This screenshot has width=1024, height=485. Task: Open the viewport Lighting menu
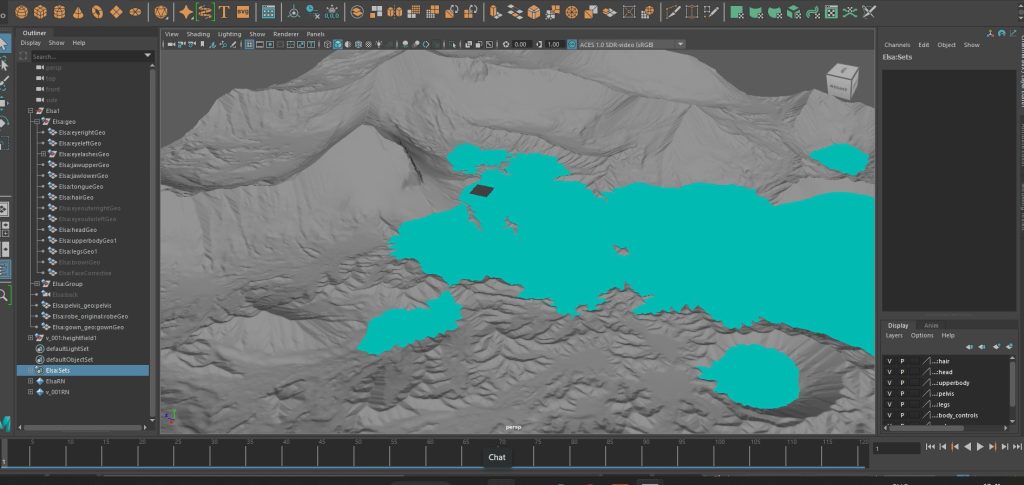[229, 34]
